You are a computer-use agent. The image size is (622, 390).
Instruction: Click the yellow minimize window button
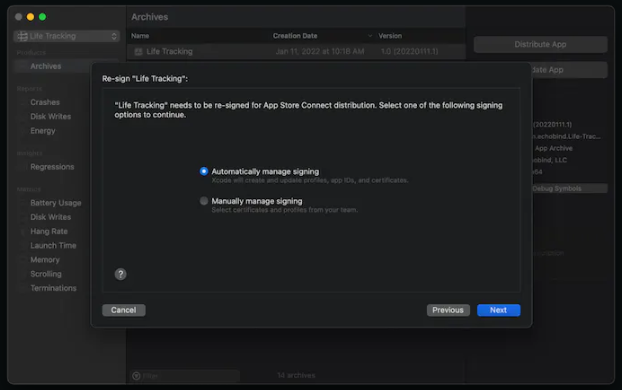[x=31, y=17]
